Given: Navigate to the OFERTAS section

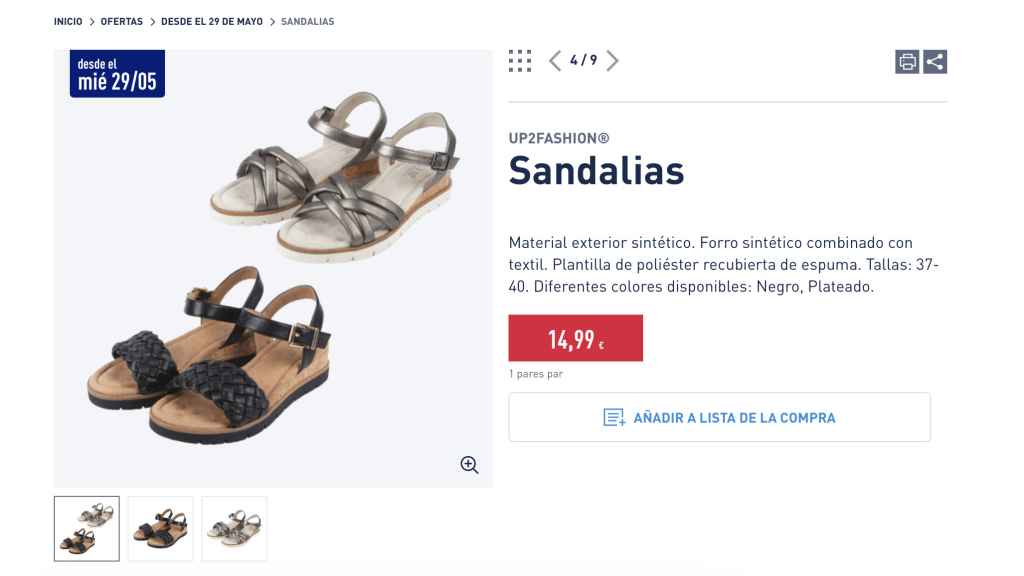Looking at the screenshot, I should coord(120,20).
